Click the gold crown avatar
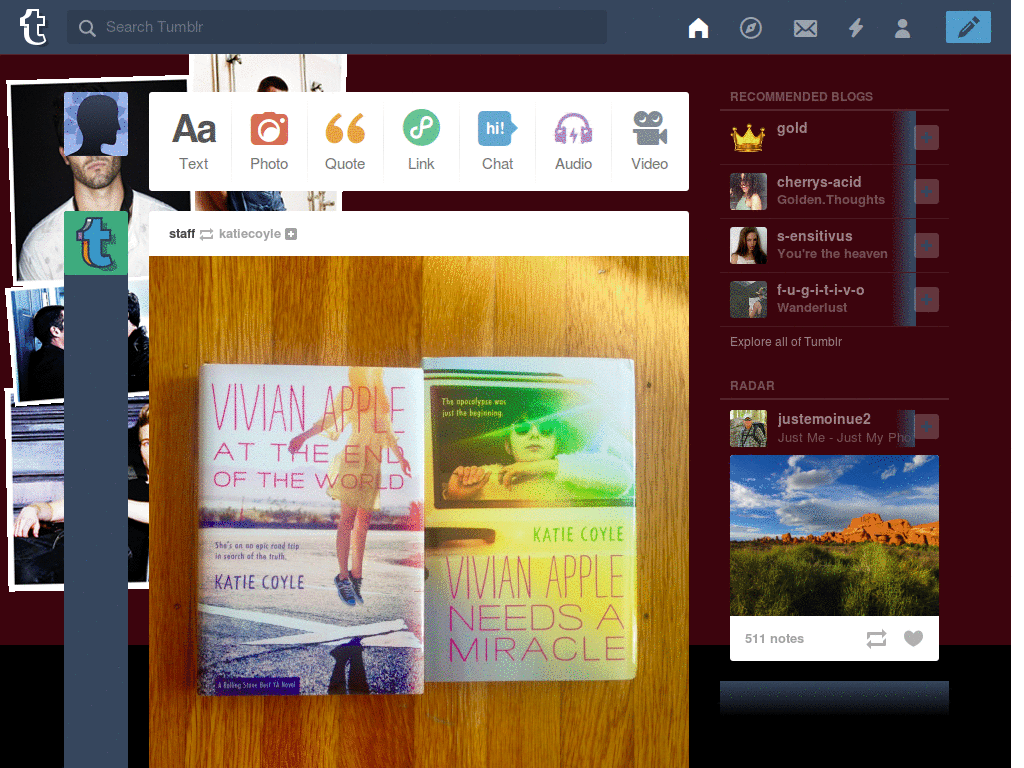The height and width of the screenshot is (768, 1024). 748,137
